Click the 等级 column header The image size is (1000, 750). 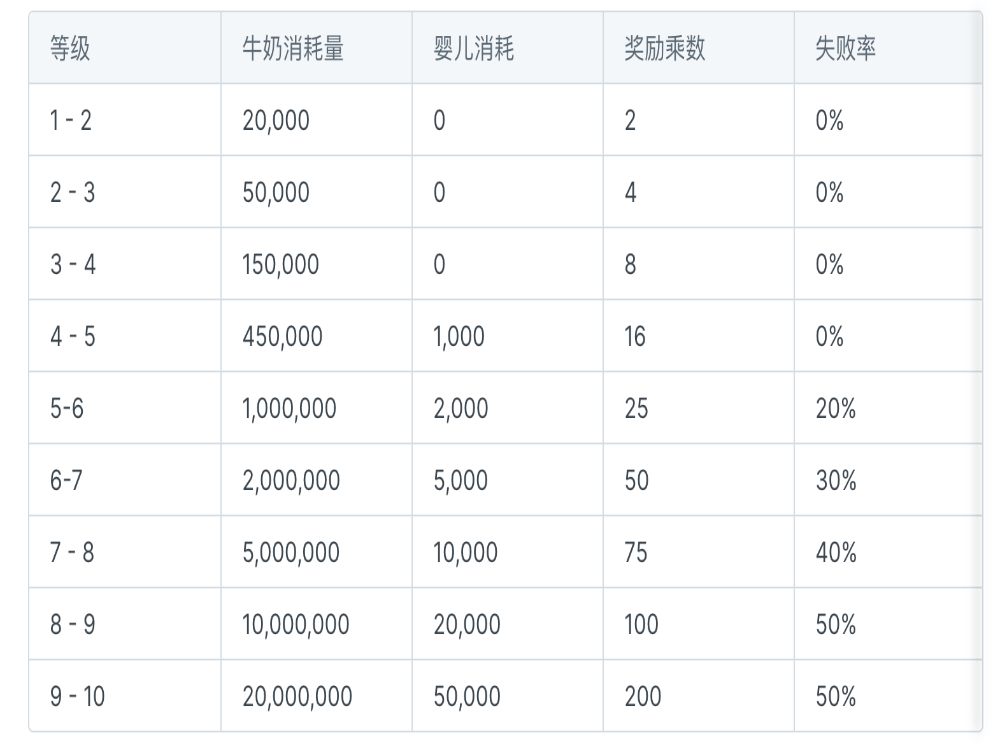point(125,48)
